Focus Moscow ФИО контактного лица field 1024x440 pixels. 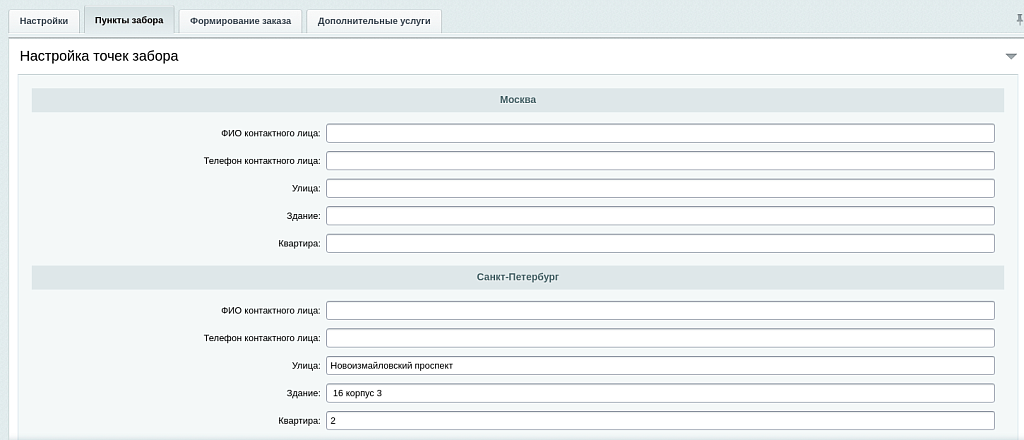tap(660, 133)
